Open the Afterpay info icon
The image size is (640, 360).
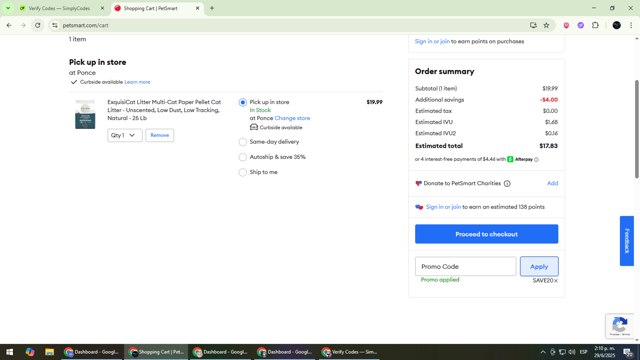pyautogui.click(x=536, y=160)
